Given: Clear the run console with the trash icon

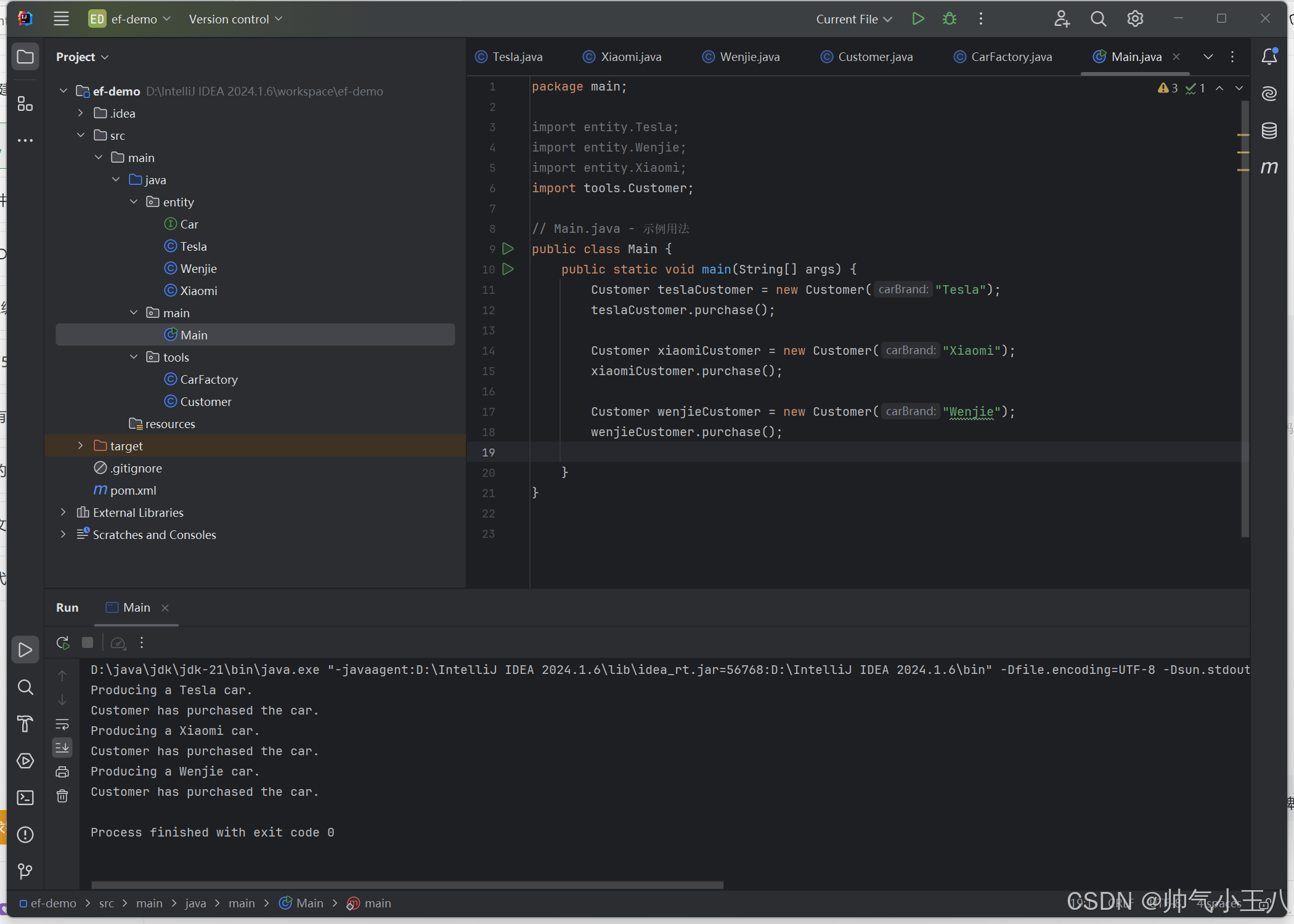Looking at the screenshot, I should 62,796.
